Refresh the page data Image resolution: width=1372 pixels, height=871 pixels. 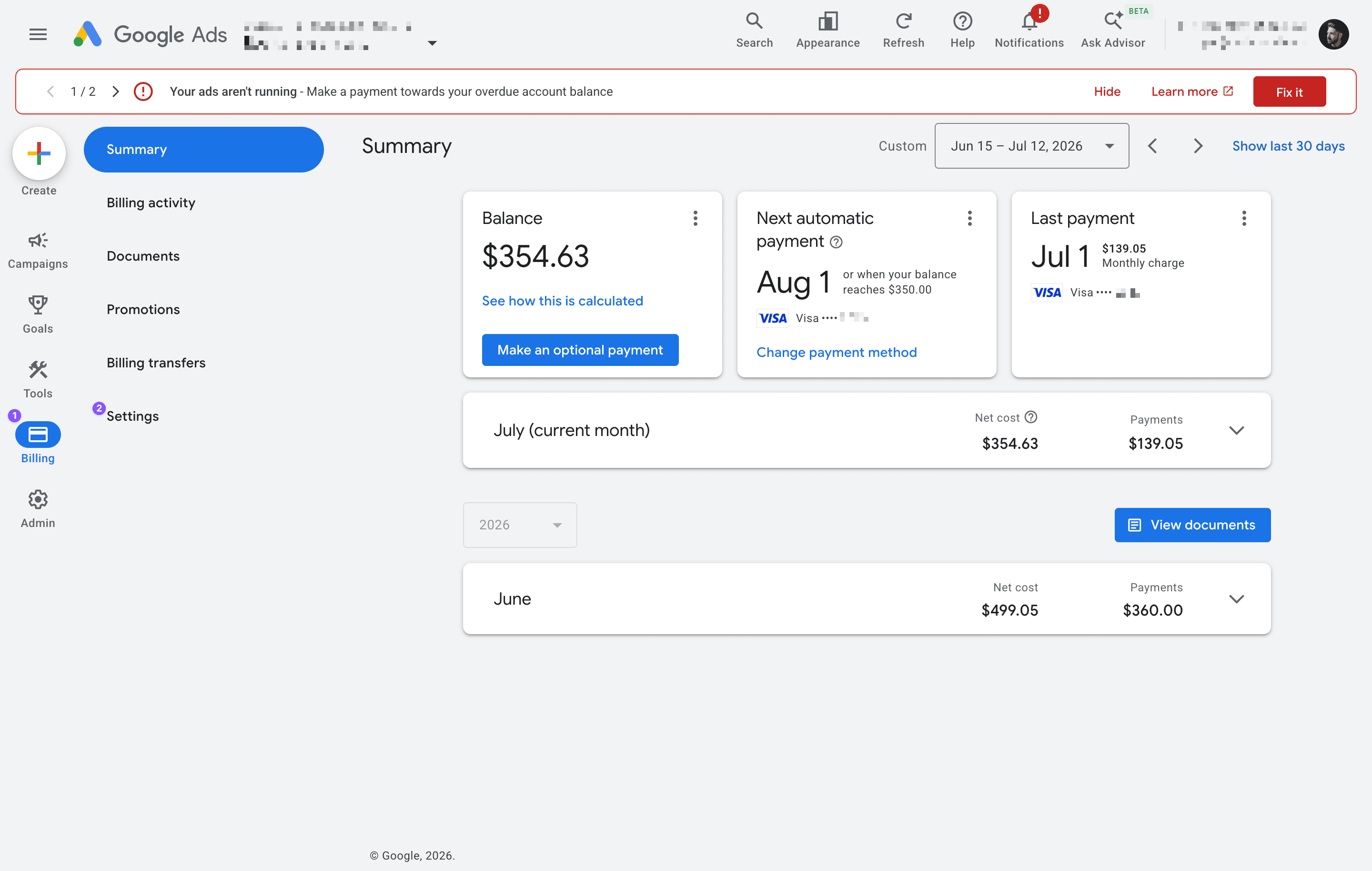pyautogui.click(x=903, y=30)
